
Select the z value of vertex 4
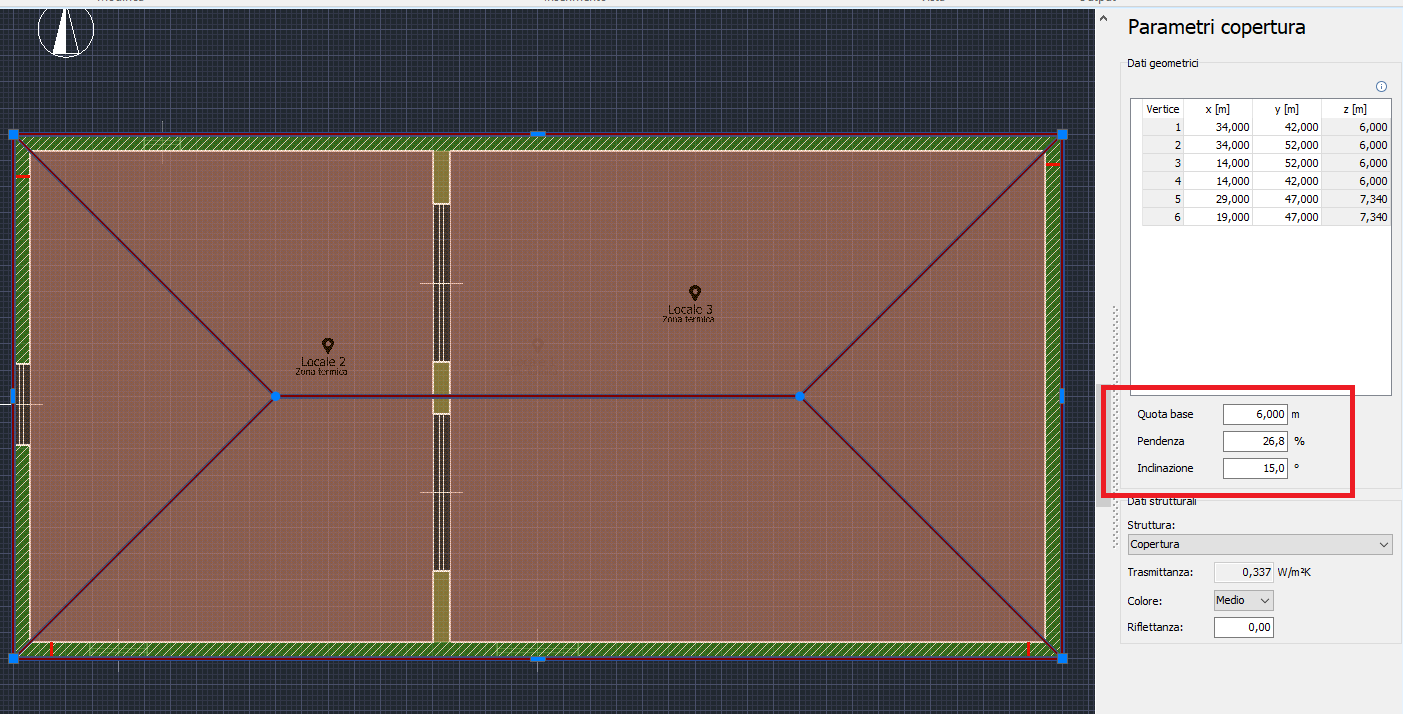tap(1356, 181)
